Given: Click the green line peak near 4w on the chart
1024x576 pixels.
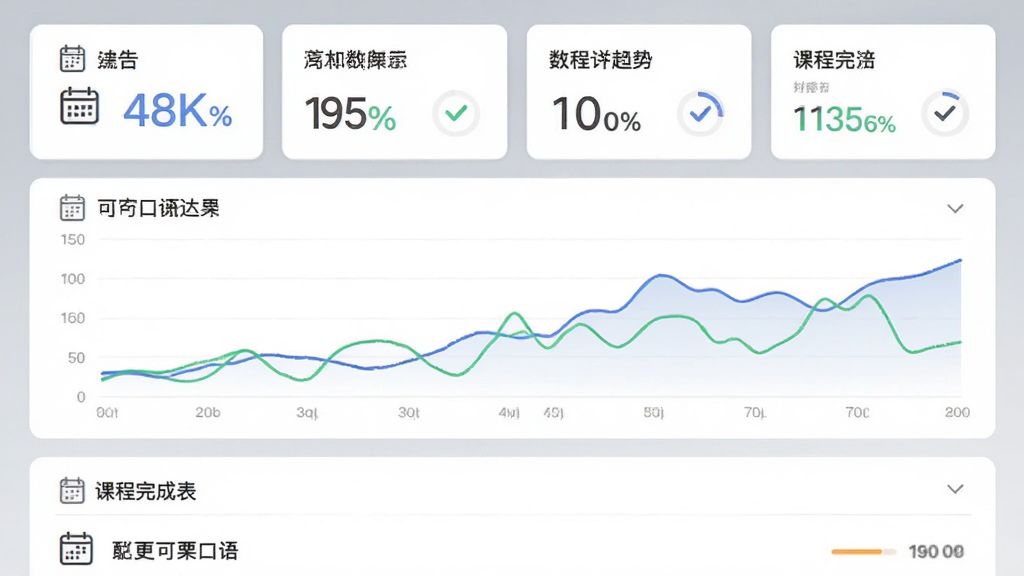Looking at the screenshot, I should [x=515, y=314].
